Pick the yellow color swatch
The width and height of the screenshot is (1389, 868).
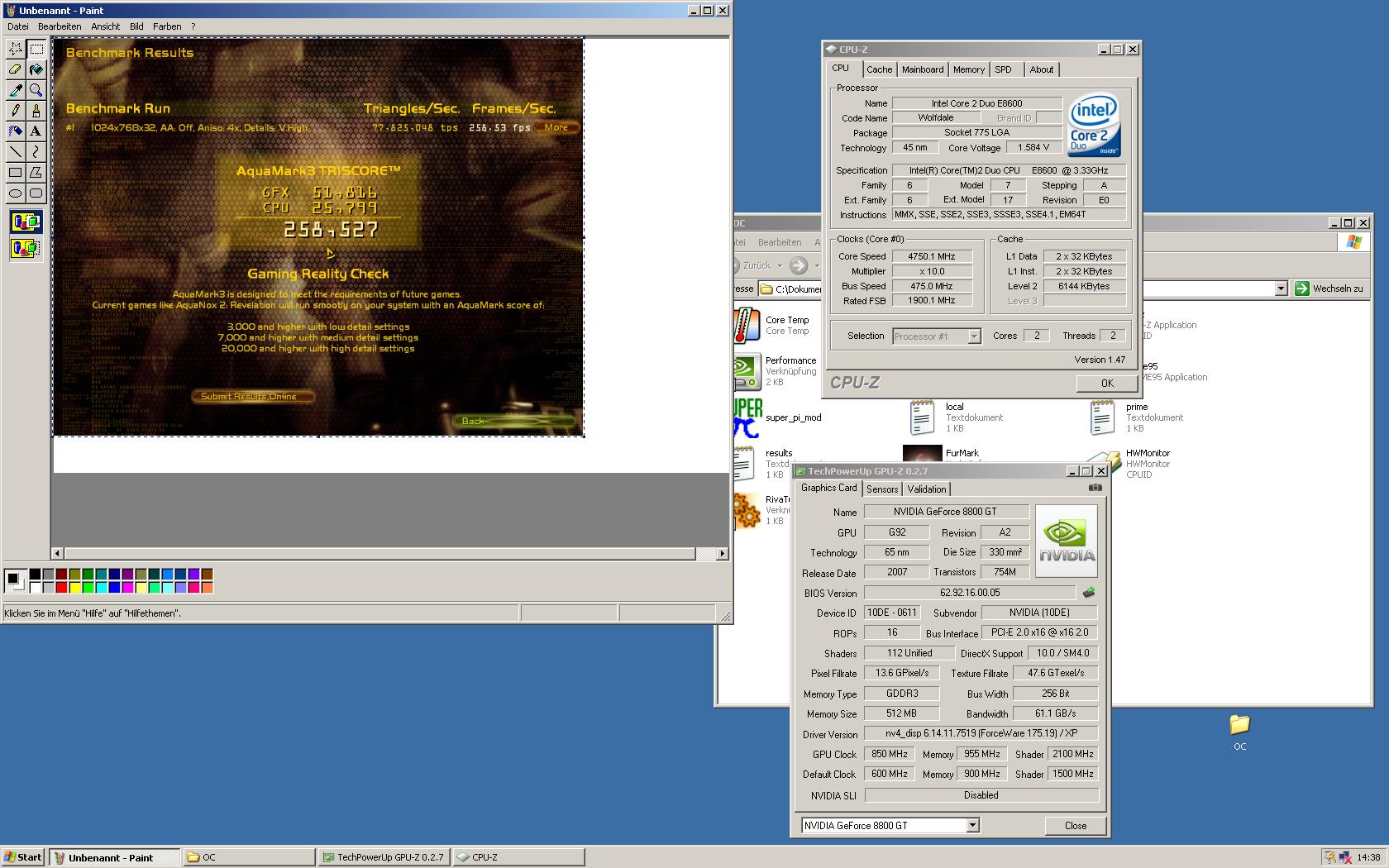pyautogui.click(x=74, y=588)
